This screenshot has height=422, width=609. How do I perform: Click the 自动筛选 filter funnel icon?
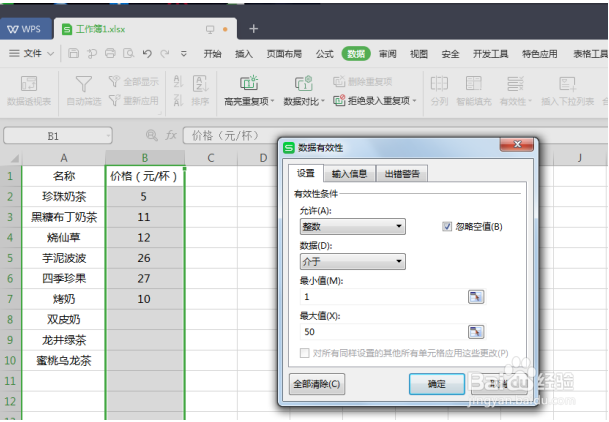84,84
